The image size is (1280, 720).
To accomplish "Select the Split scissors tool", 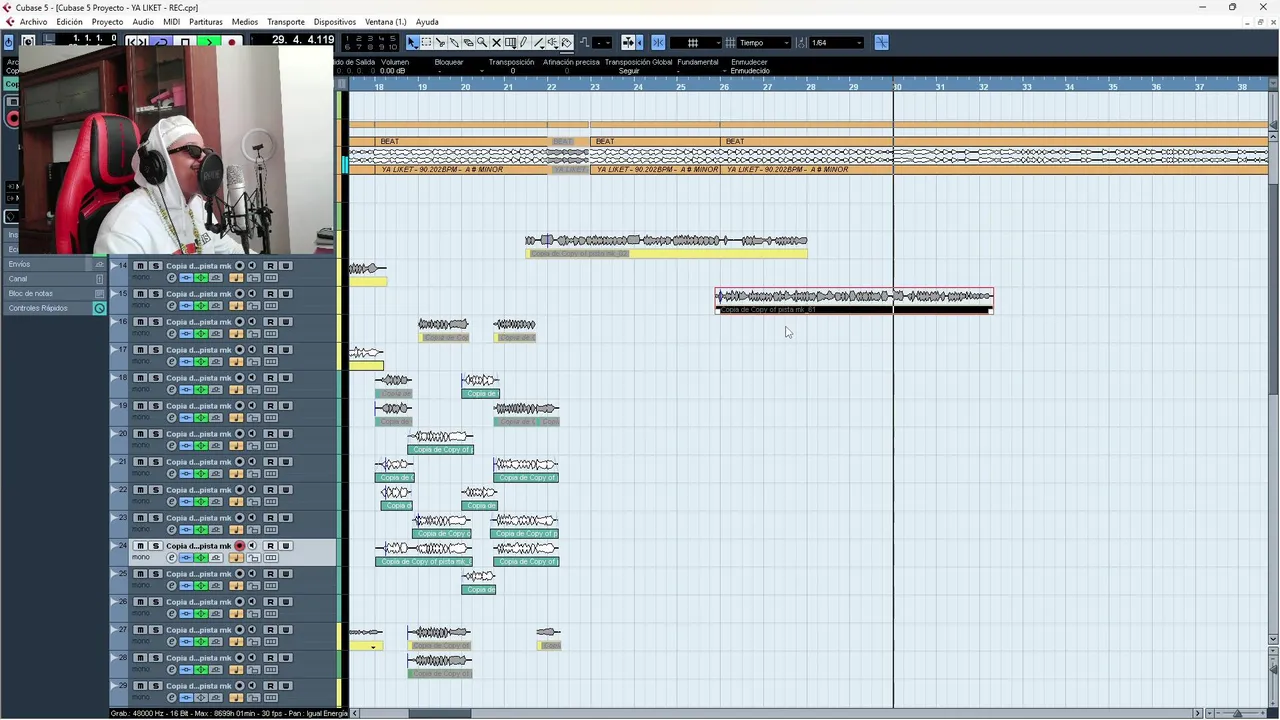I will (441, 42).
